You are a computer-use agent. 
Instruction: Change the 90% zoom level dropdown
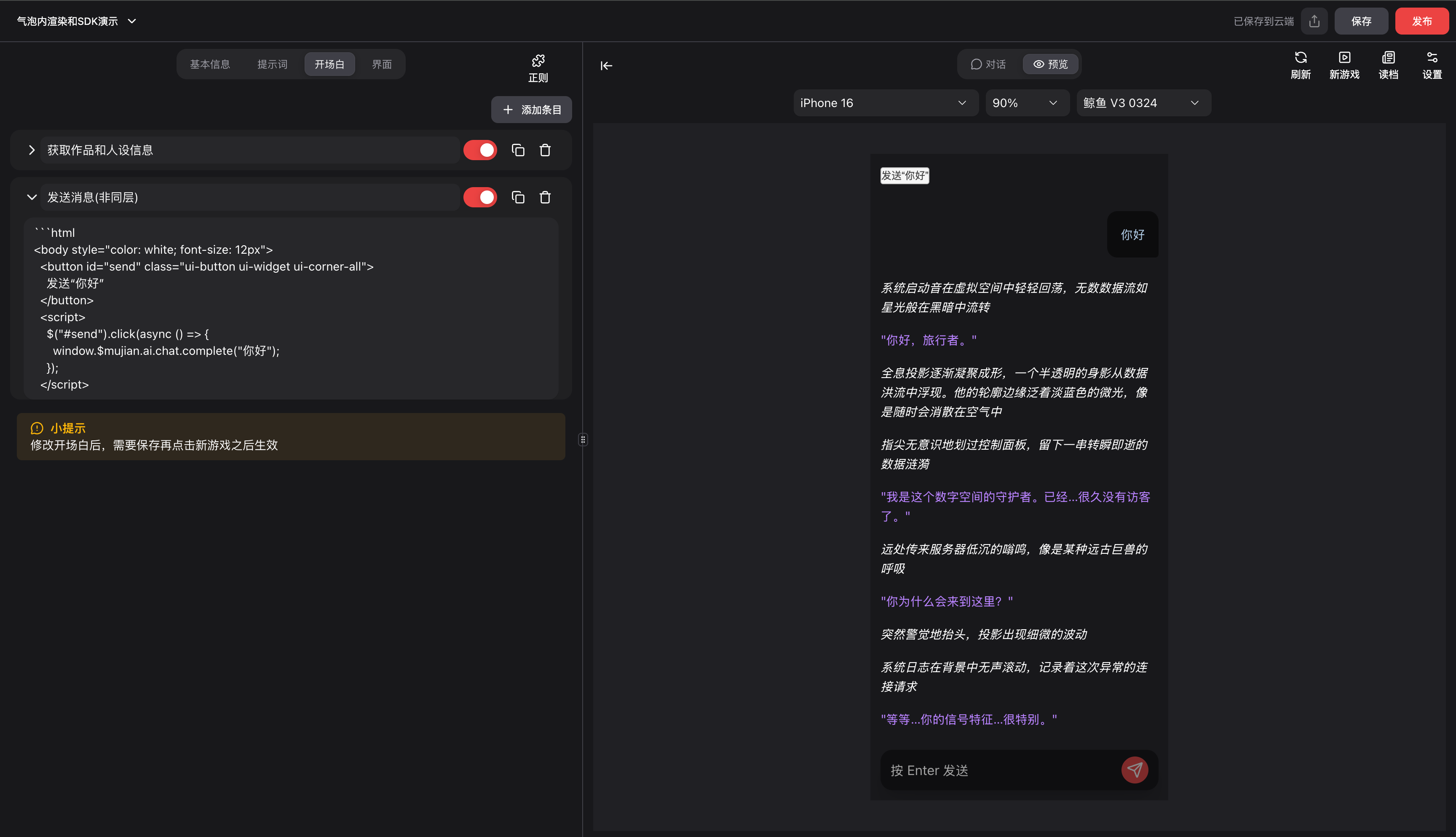point(1027,102)
